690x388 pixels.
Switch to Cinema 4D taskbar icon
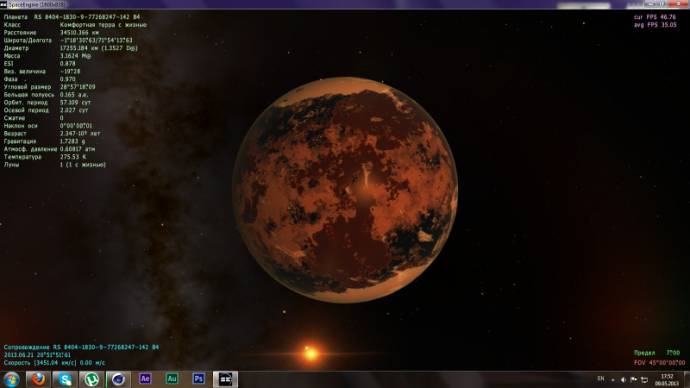click(118, 379)
